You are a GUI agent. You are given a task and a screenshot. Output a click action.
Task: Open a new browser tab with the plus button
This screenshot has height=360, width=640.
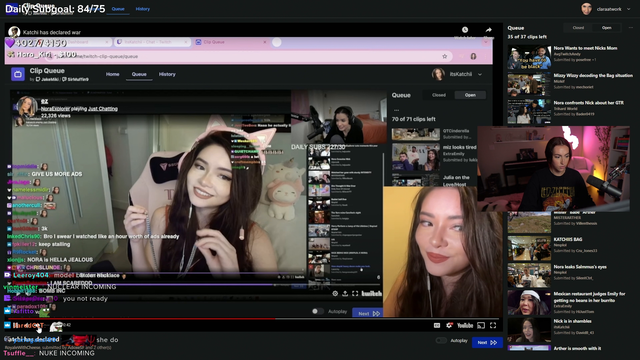[x=277, y=42]
